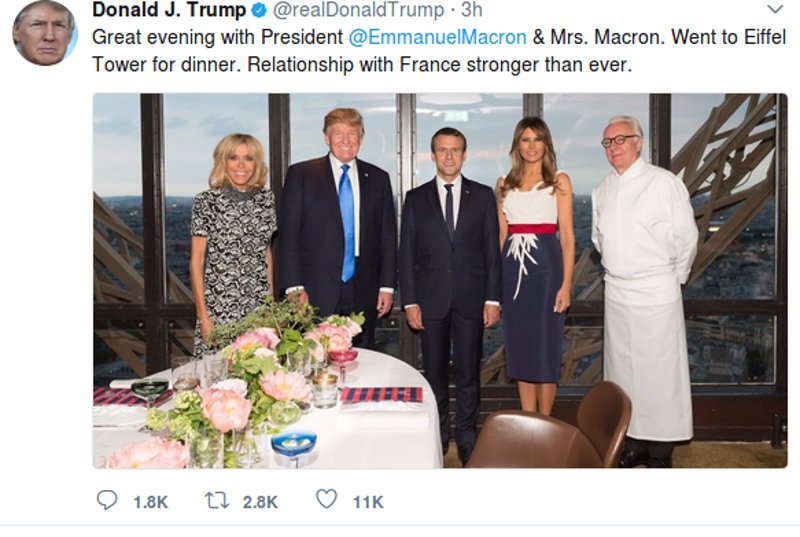Click the 2.8K retweet count
Viewport: 800px width, 537px height.
[260, 502]
